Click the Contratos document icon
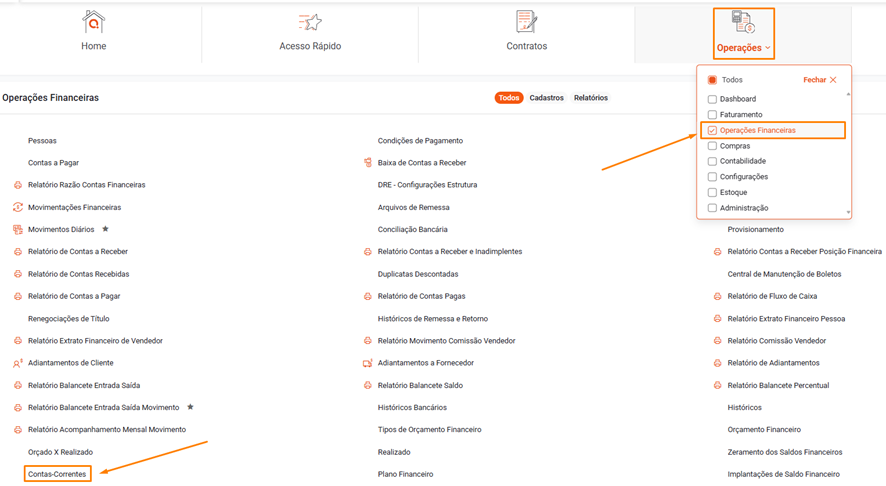886x486 pixels. pos(526,22)
